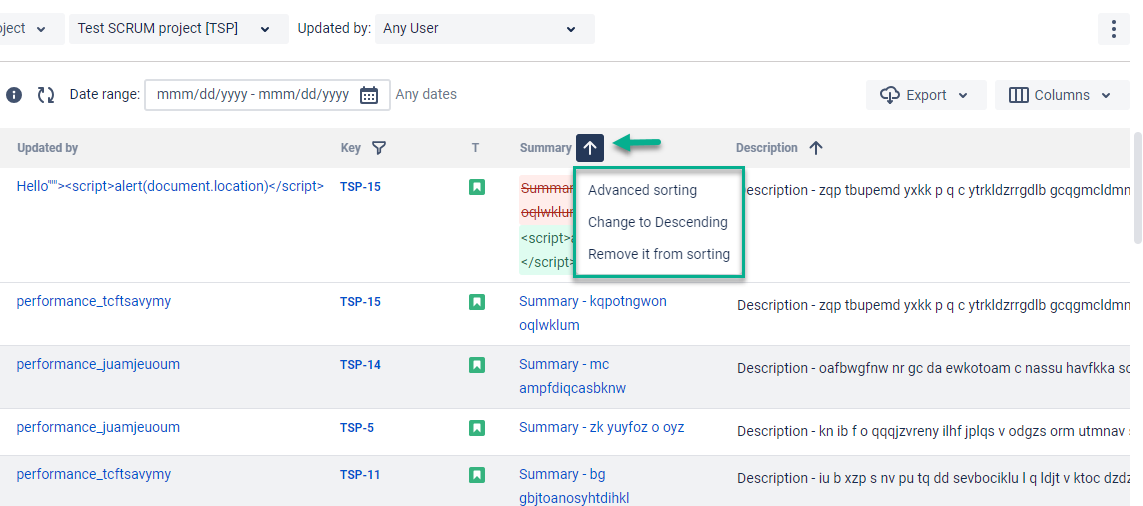Expand the Columns dropdown
This screenshot has height=506, width=1143.
(x=1061, y=95)
